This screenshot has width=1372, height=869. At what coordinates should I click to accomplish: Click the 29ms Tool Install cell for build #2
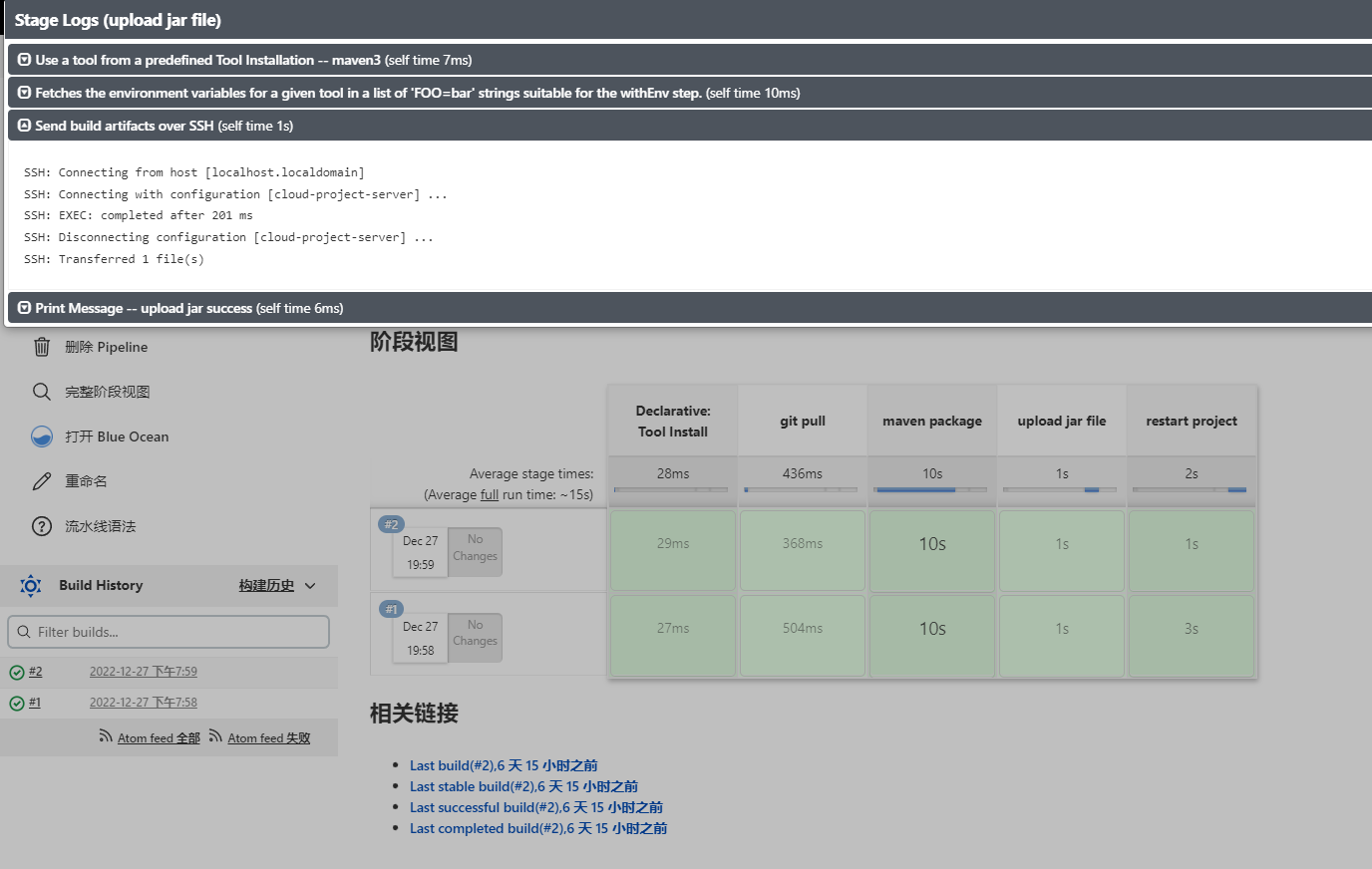(x=673, y=551)
